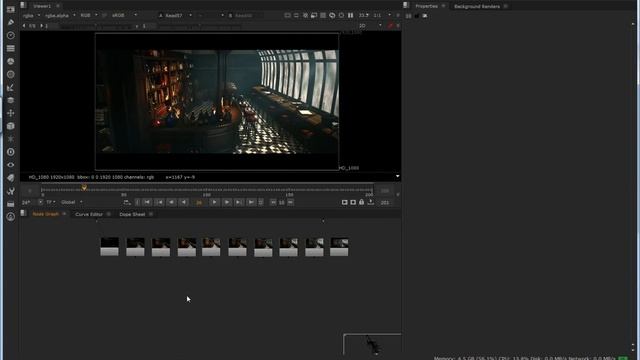Open the RGB display mode dropdown

coord(89,16)
